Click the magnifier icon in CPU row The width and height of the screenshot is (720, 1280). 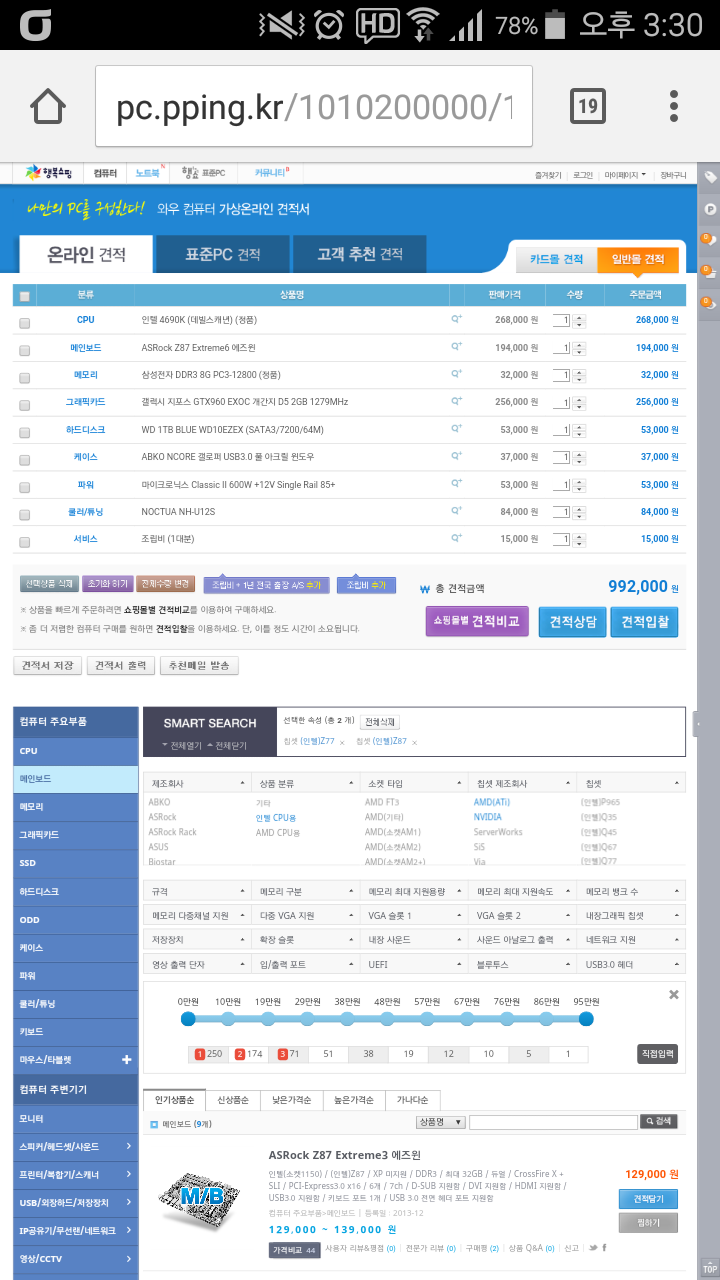tap(457, 319)
